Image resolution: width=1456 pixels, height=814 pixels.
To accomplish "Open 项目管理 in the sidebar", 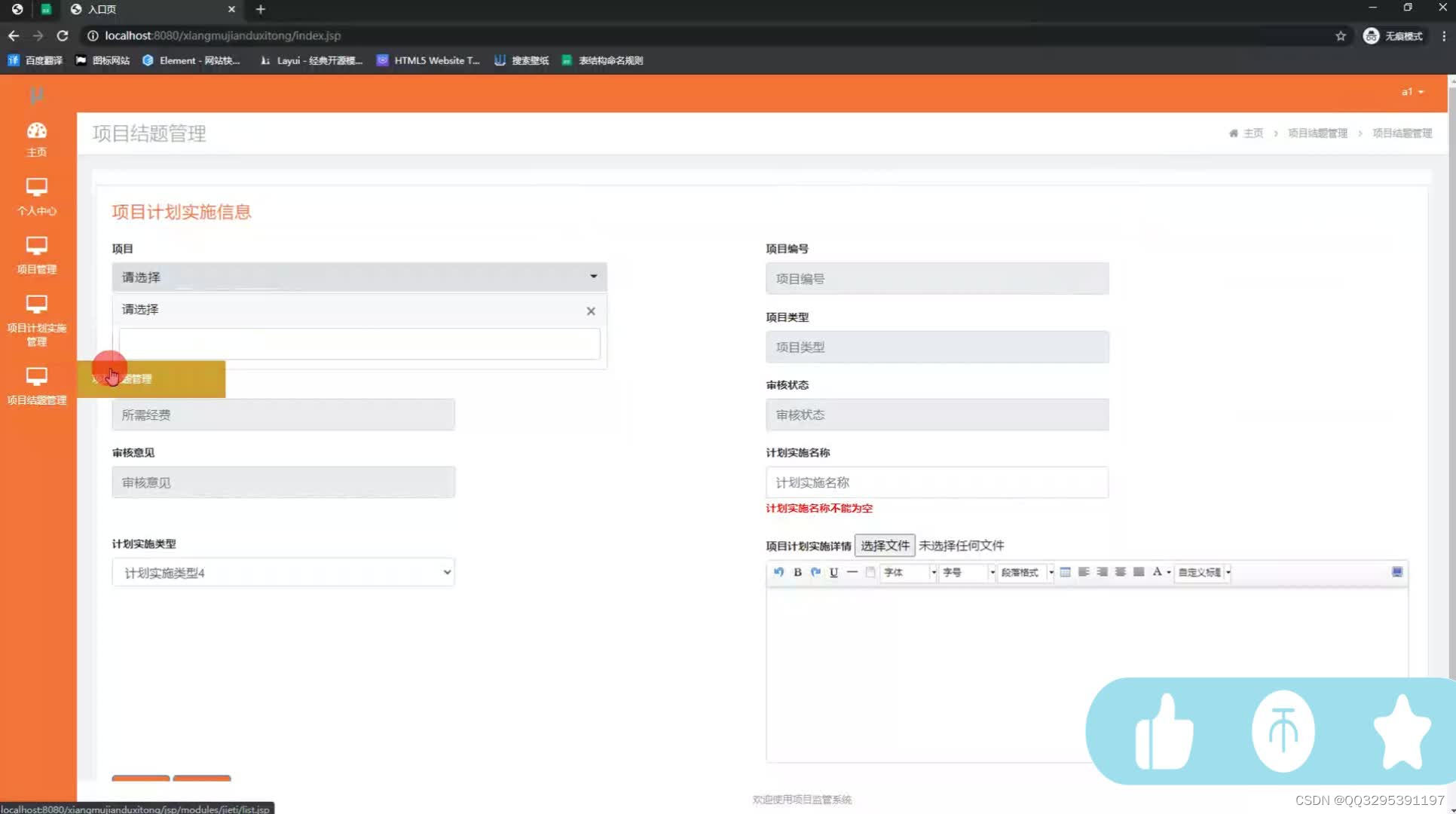I will click(36, 256).
